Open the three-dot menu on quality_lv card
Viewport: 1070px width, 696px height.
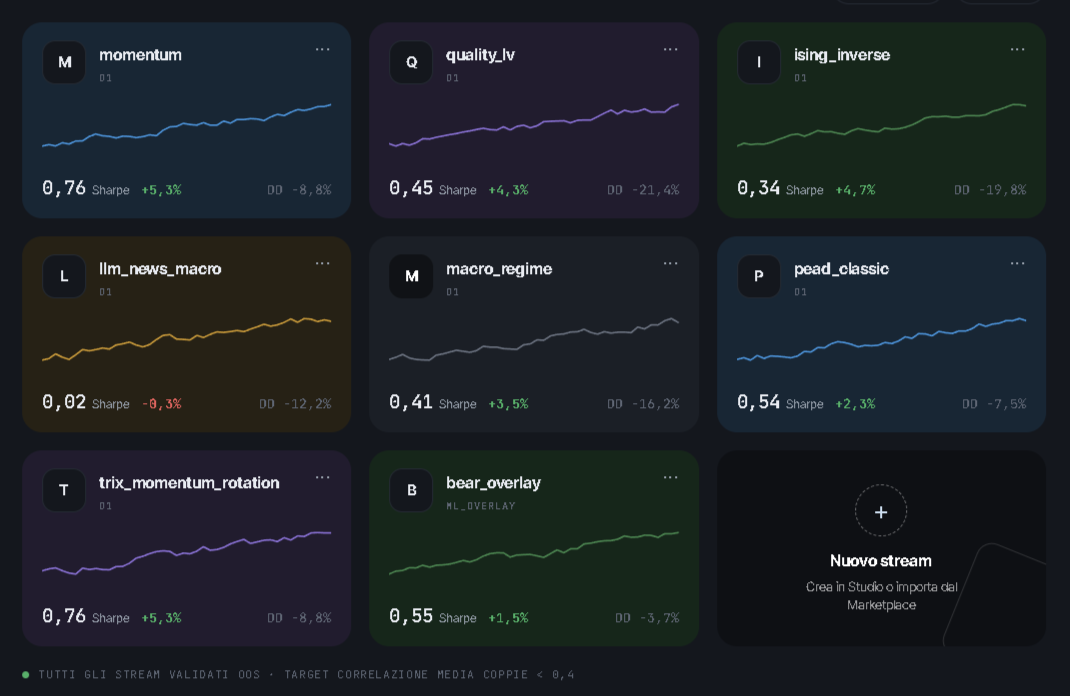pos(671,49)
